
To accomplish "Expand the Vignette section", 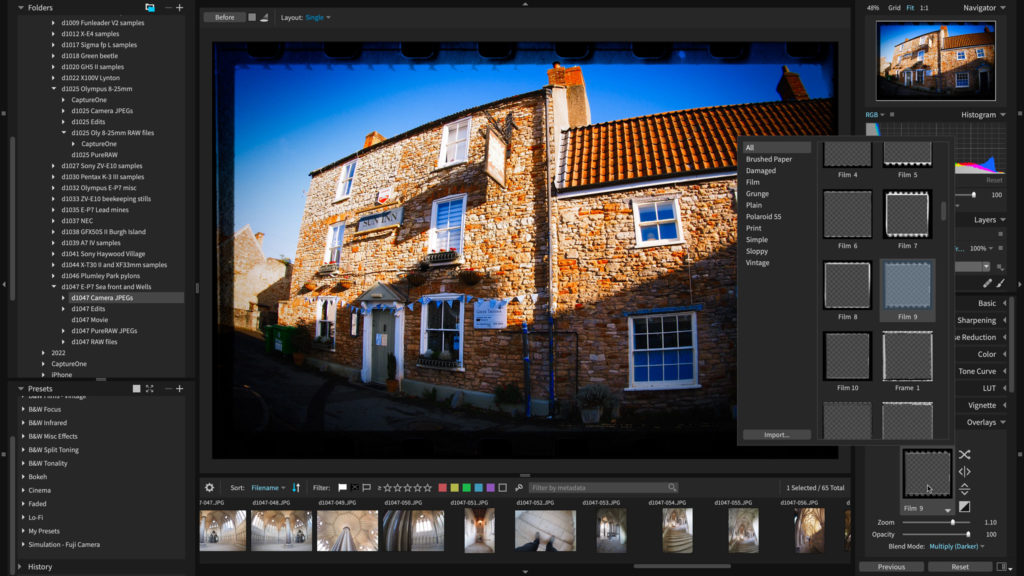I will tap(1004, 406).
